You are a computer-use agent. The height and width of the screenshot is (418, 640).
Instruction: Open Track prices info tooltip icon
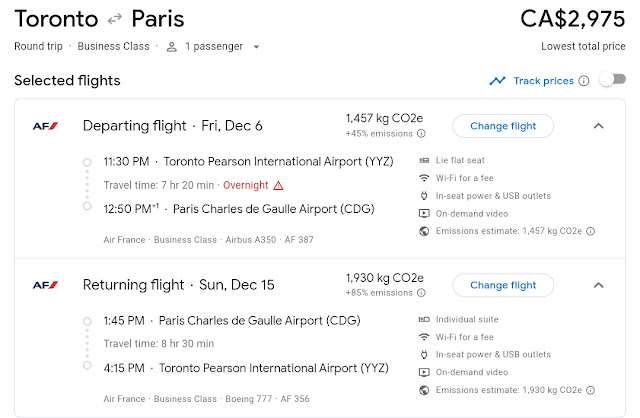click(583, 81)
